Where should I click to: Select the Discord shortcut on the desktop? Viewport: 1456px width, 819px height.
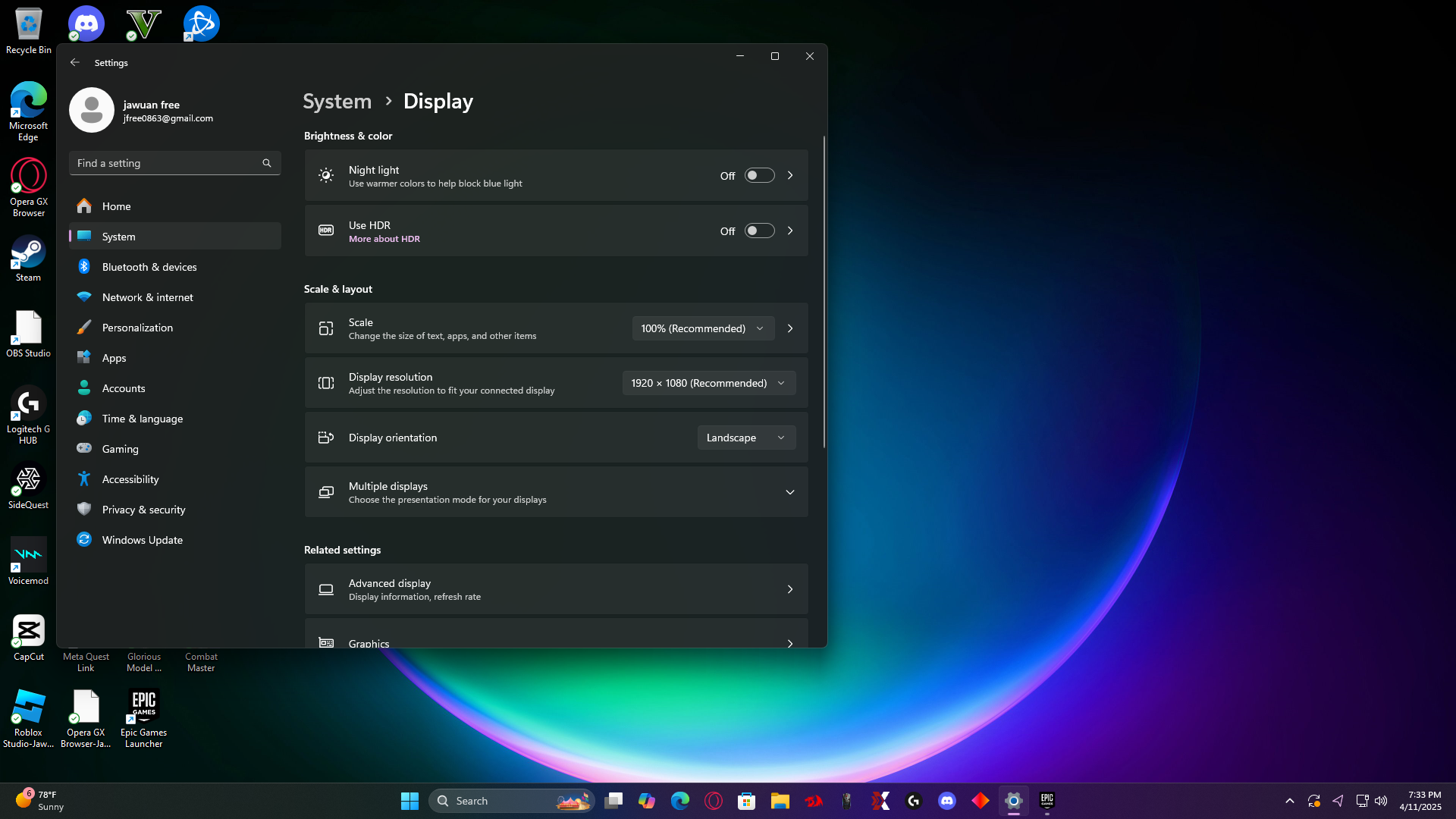pos(86,24)
